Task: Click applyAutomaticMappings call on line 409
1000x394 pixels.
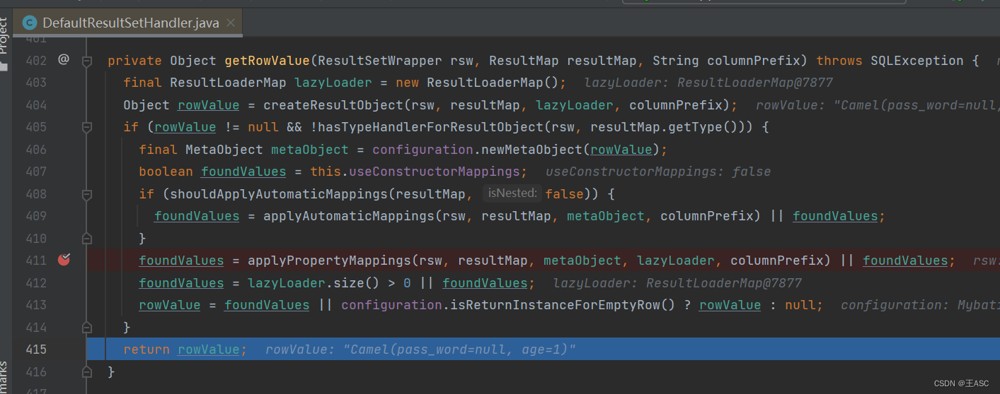Action: 349,216
